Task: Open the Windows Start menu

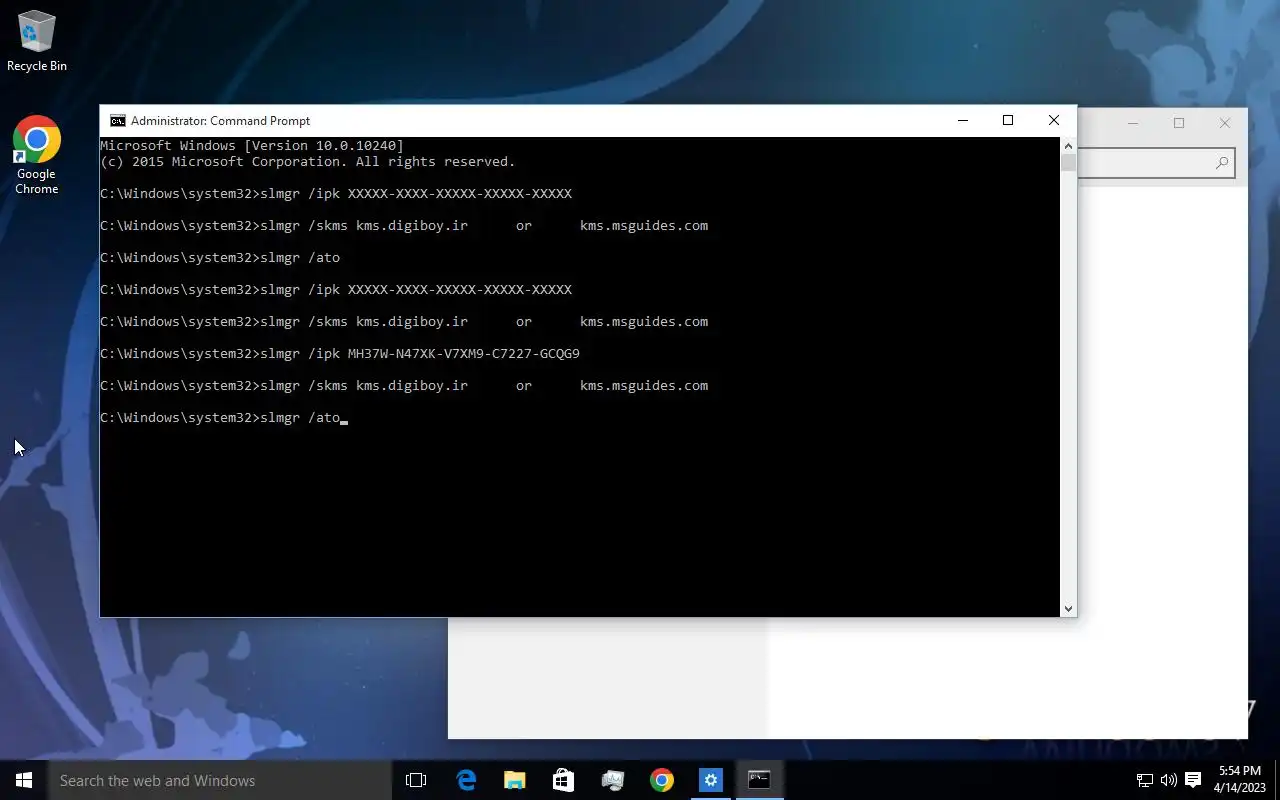Action: [x=24, y=780]
